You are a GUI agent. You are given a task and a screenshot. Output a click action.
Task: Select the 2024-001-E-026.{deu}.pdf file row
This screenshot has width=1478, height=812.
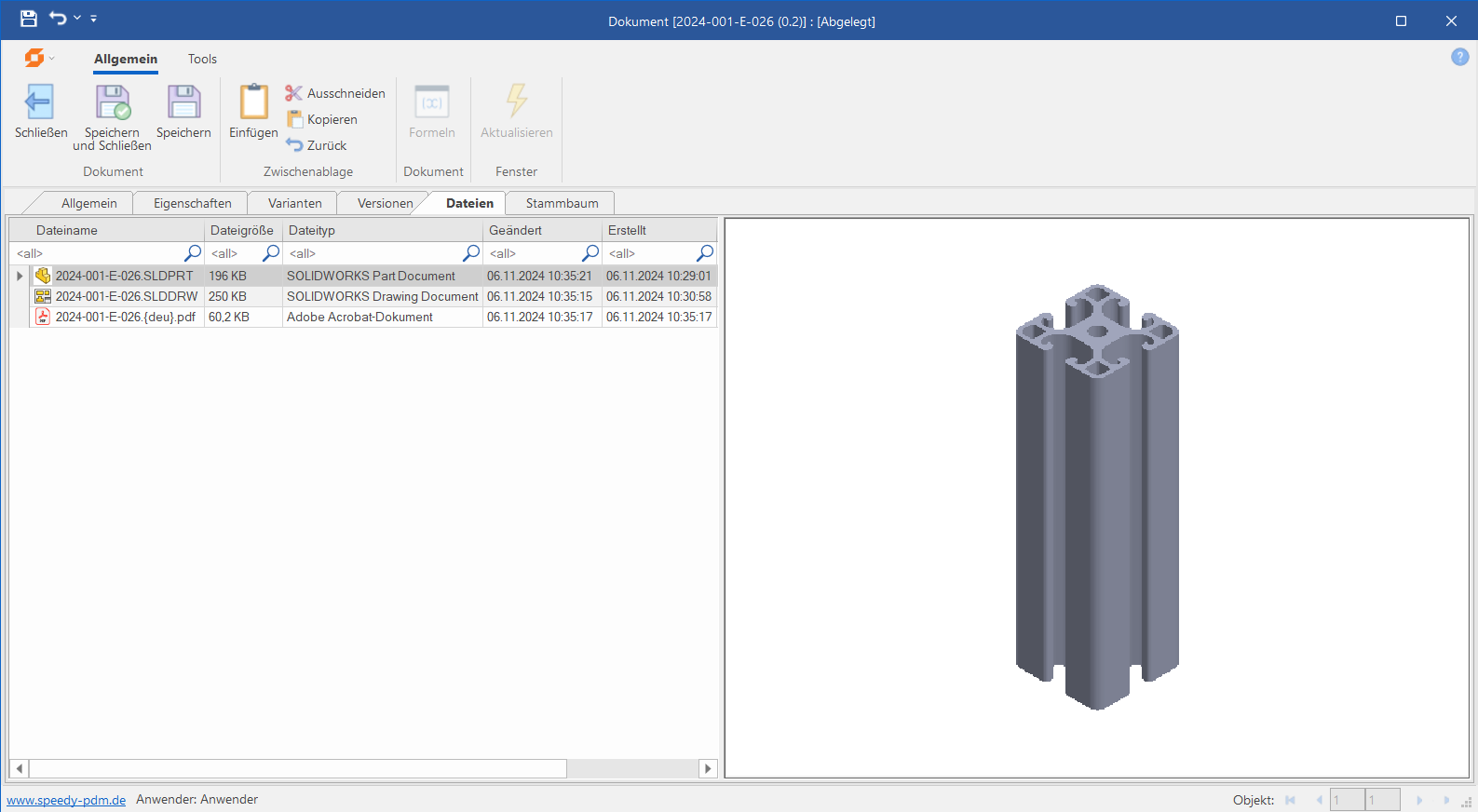[126, 317]
